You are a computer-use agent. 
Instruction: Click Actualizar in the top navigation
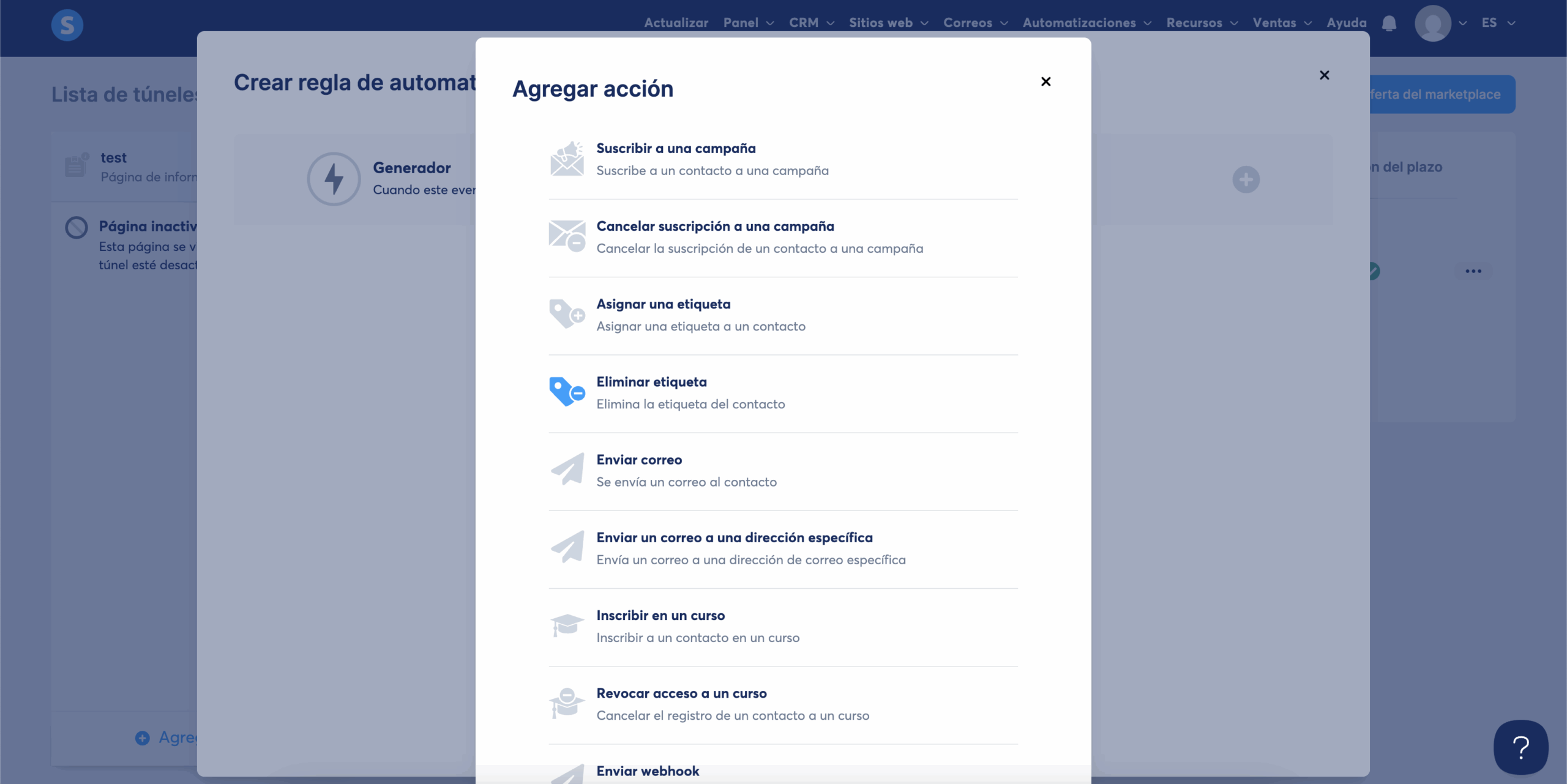point(676,23)
